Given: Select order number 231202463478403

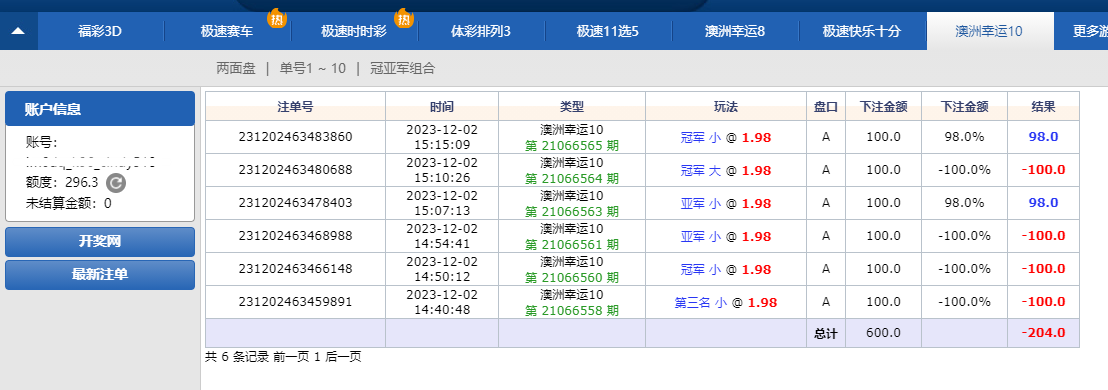Looking at the screenshot, I should tap(295, 203).
